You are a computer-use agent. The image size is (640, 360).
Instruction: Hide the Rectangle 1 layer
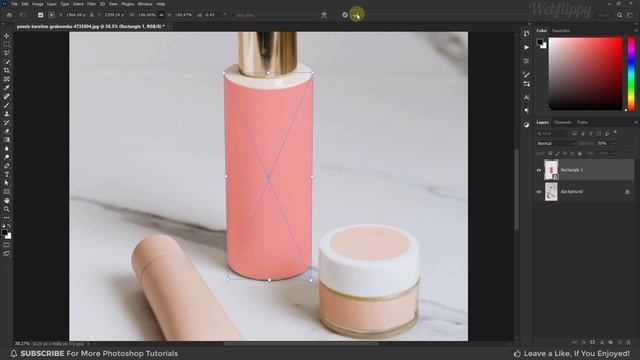[x=539, y=170]
